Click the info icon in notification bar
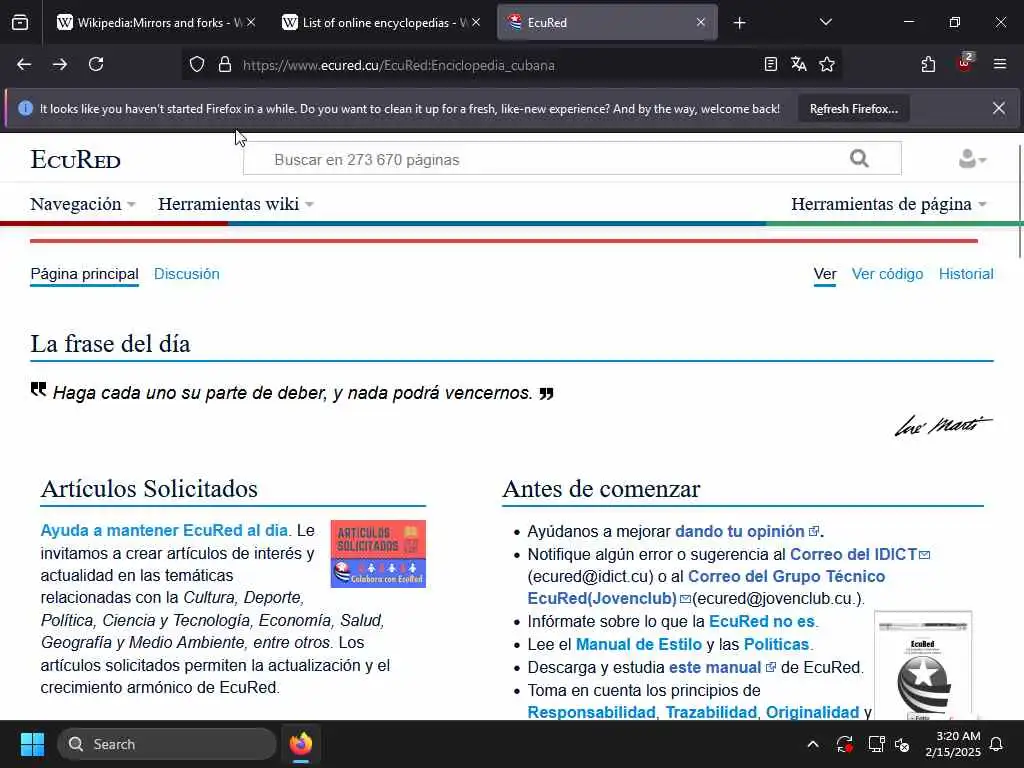 tap(25, 108)
